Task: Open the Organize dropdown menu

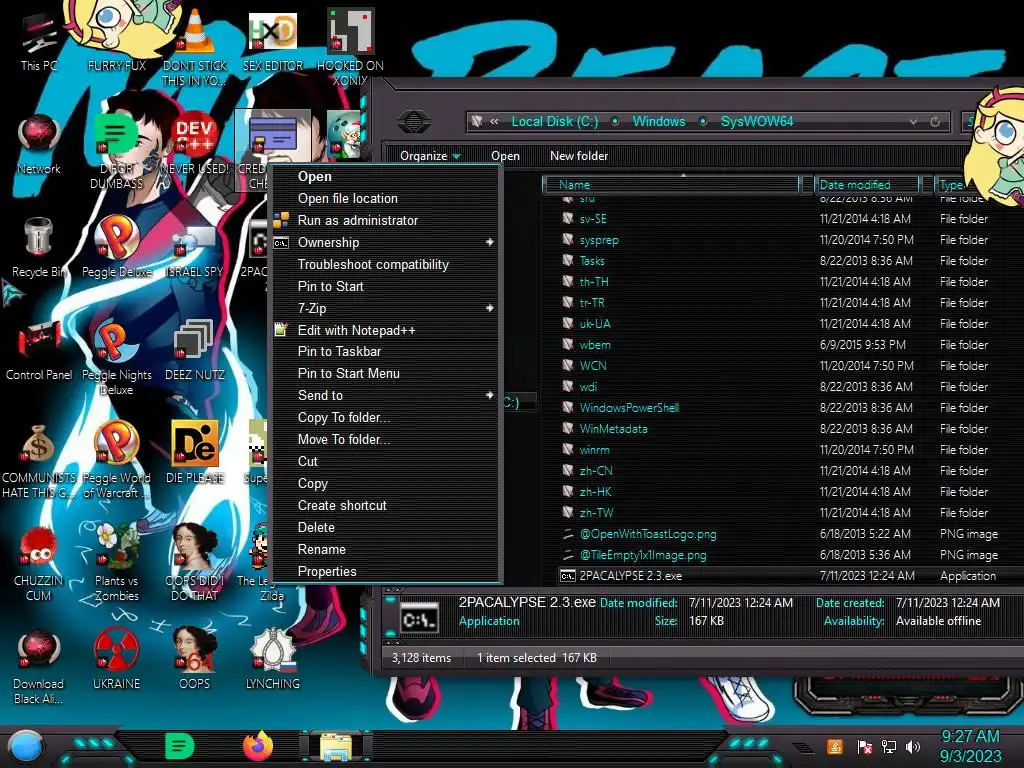Action: (x=430, y=156)
